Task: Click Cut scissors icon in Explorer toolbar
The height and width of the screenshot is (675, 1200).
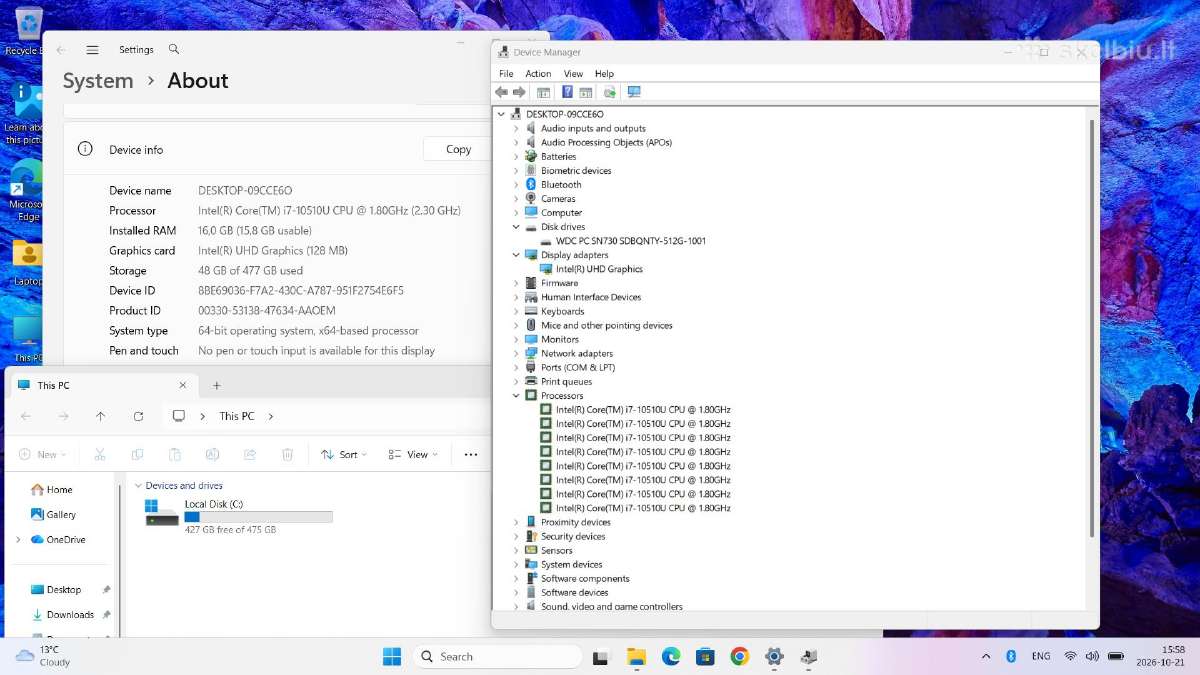Action: pos(100,454)
